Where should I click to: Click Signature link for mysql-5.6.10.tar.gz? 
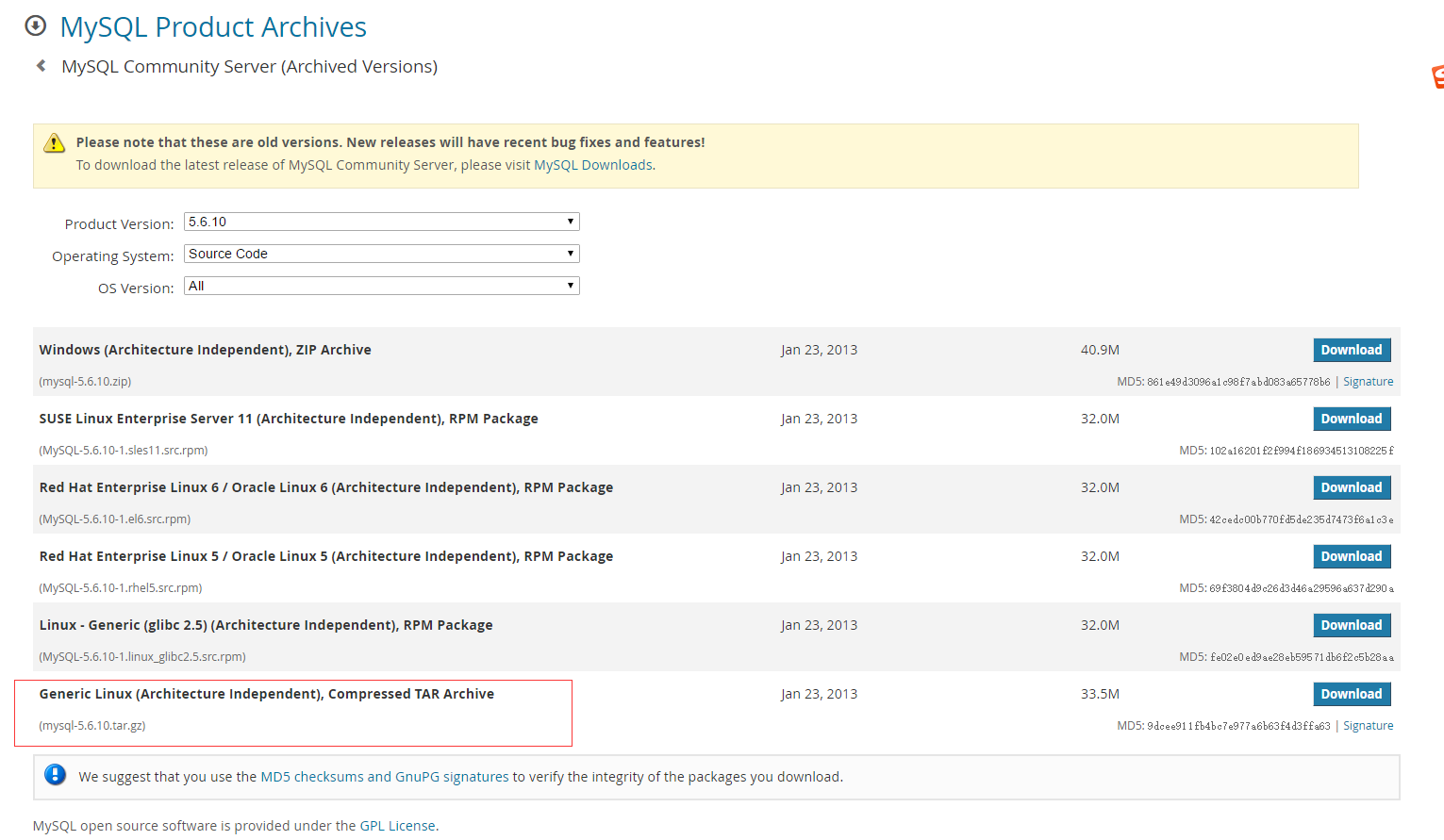(x=1368, y=725)
